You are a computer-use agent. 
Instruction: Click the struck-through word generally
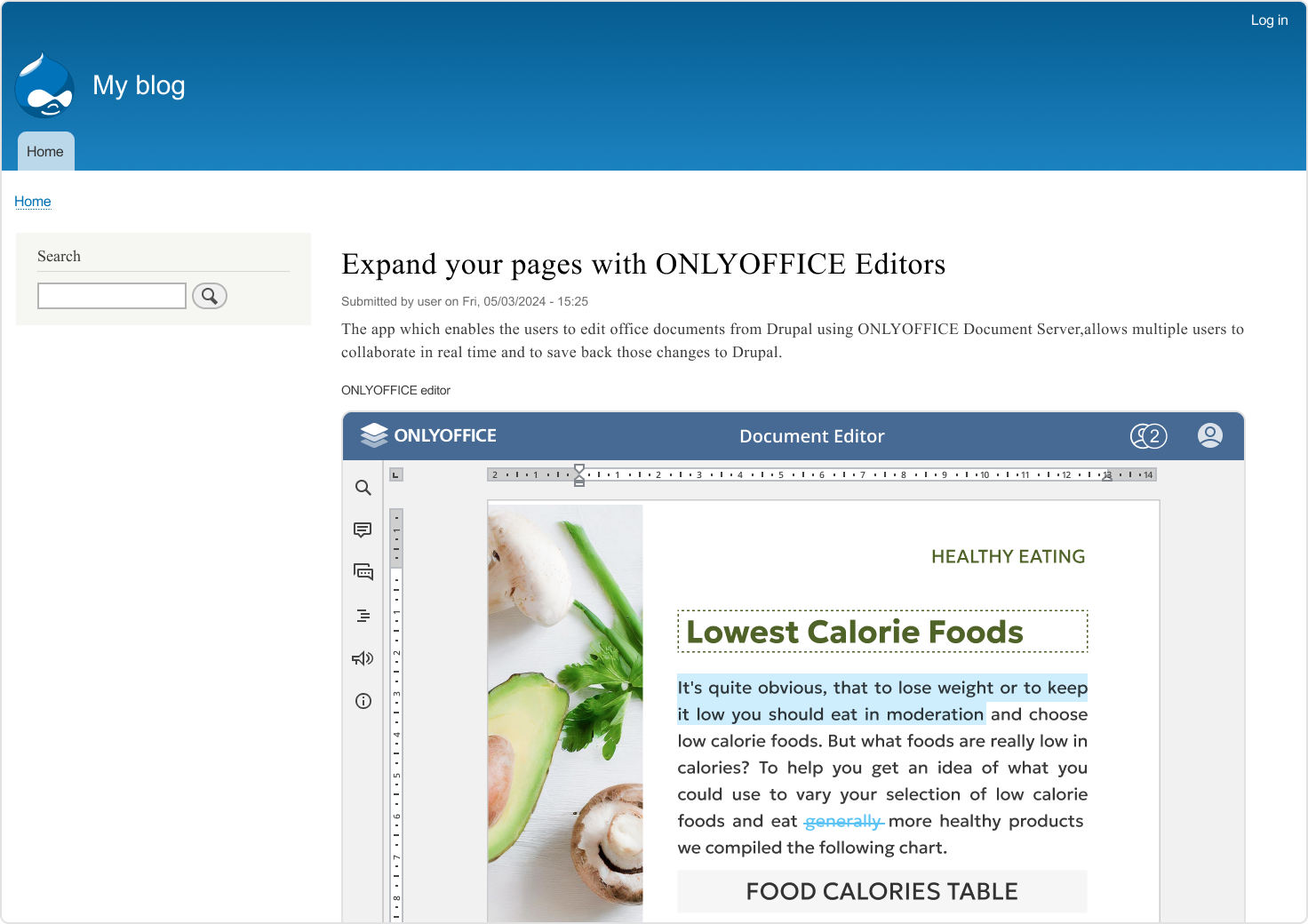coord(843,821)
